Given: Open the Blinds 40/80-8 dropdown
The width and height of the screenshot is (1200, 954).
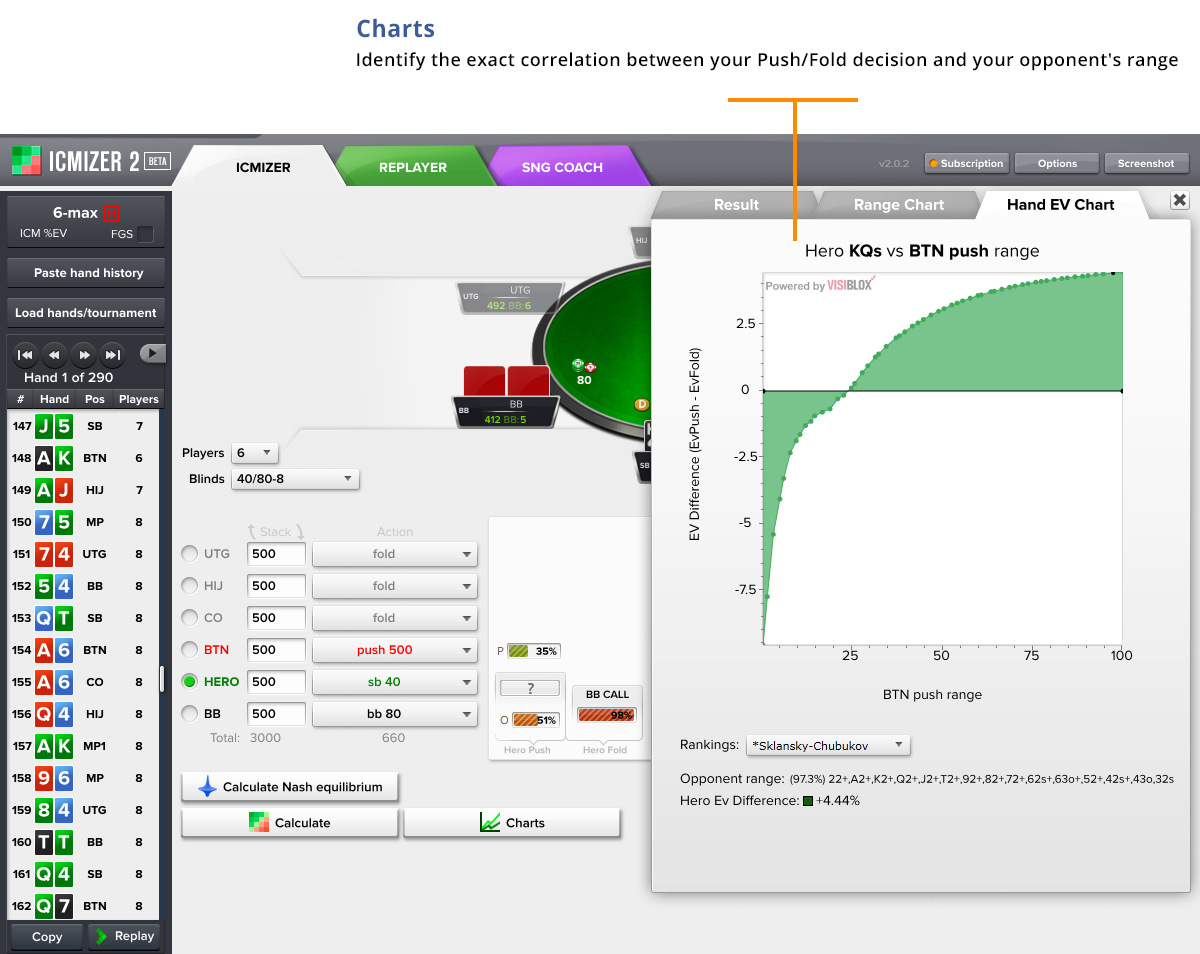Looking at the screenshot, I should [x=295, y=479].
